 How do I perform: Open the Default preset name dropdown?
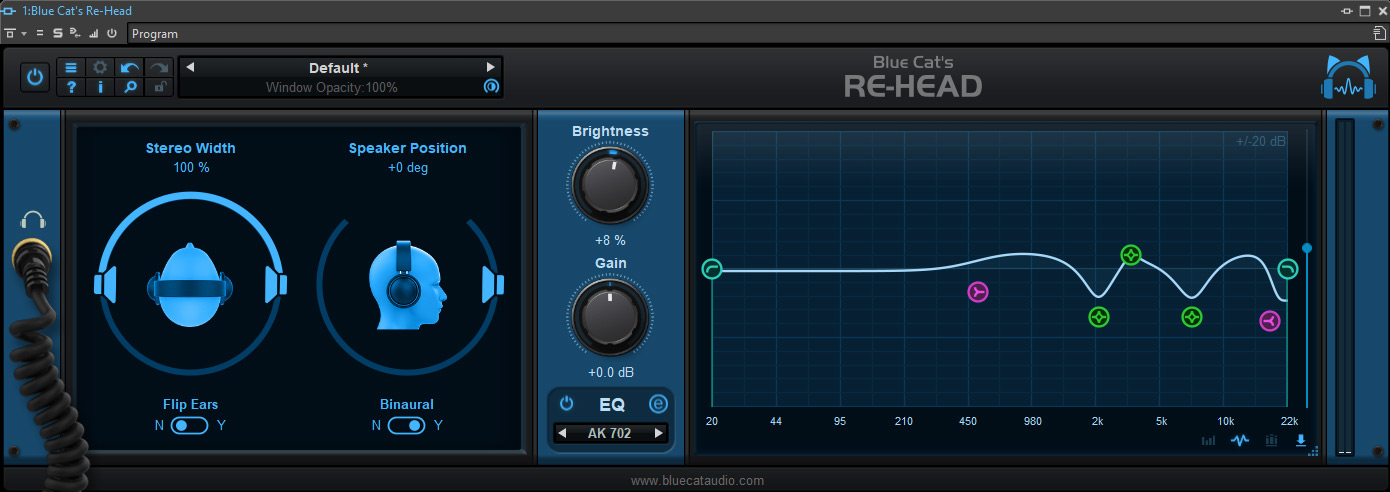coord(339,68)
